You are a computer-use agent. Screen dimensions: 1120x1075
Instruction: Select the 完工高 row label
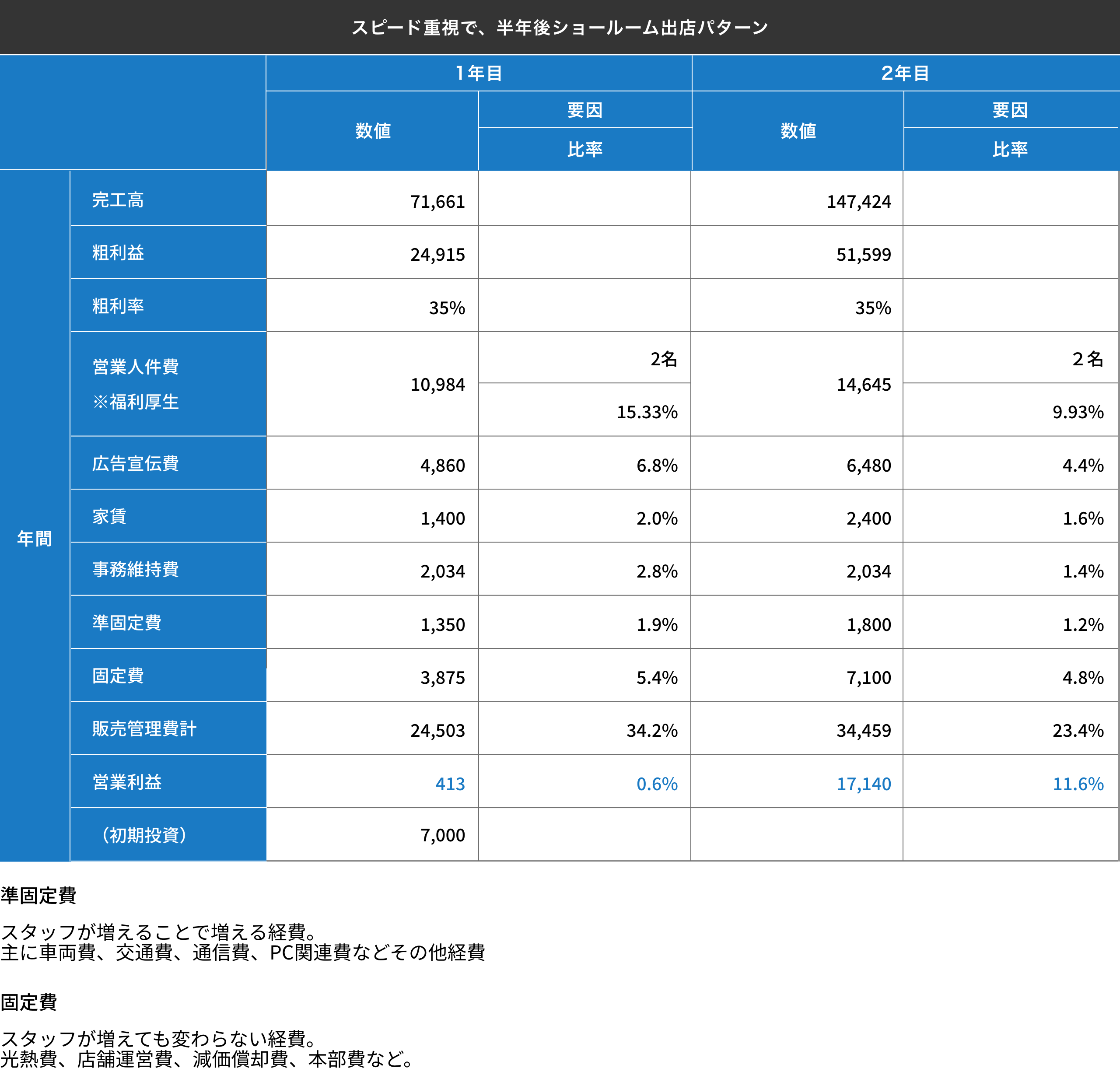(118, 200)
